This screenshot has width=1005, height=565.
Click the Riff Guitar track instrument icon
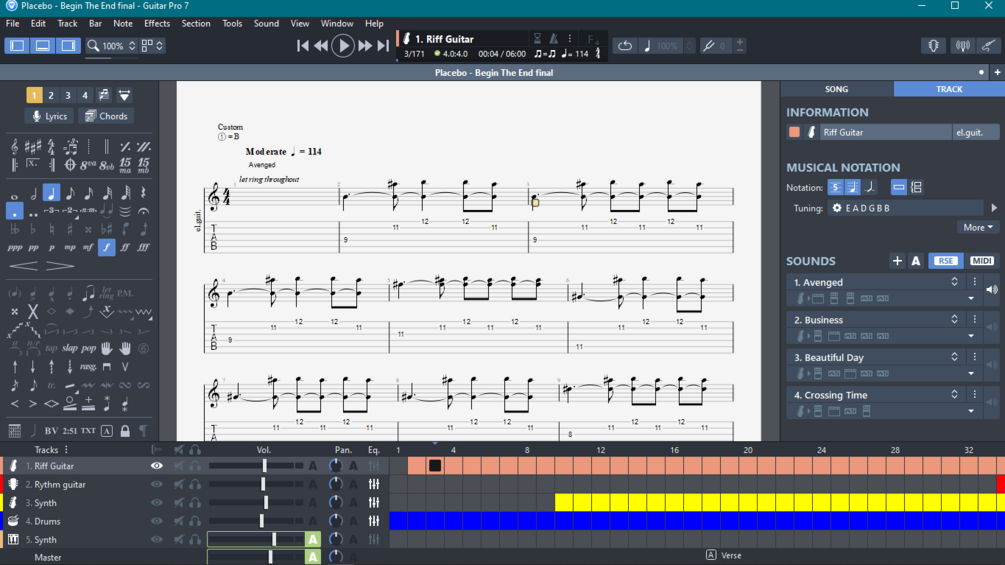pos(13,466)
